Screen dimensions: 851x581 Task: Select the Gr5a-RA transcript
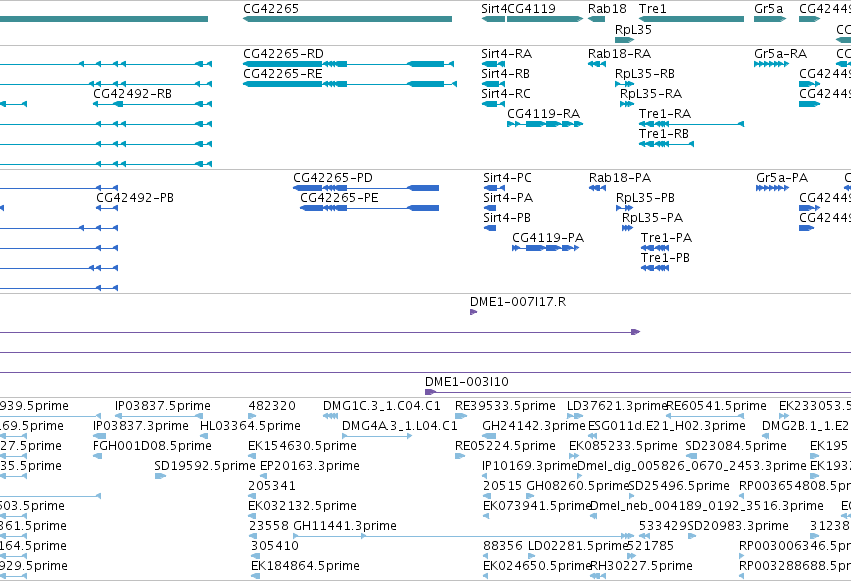(x=771, y=64)
